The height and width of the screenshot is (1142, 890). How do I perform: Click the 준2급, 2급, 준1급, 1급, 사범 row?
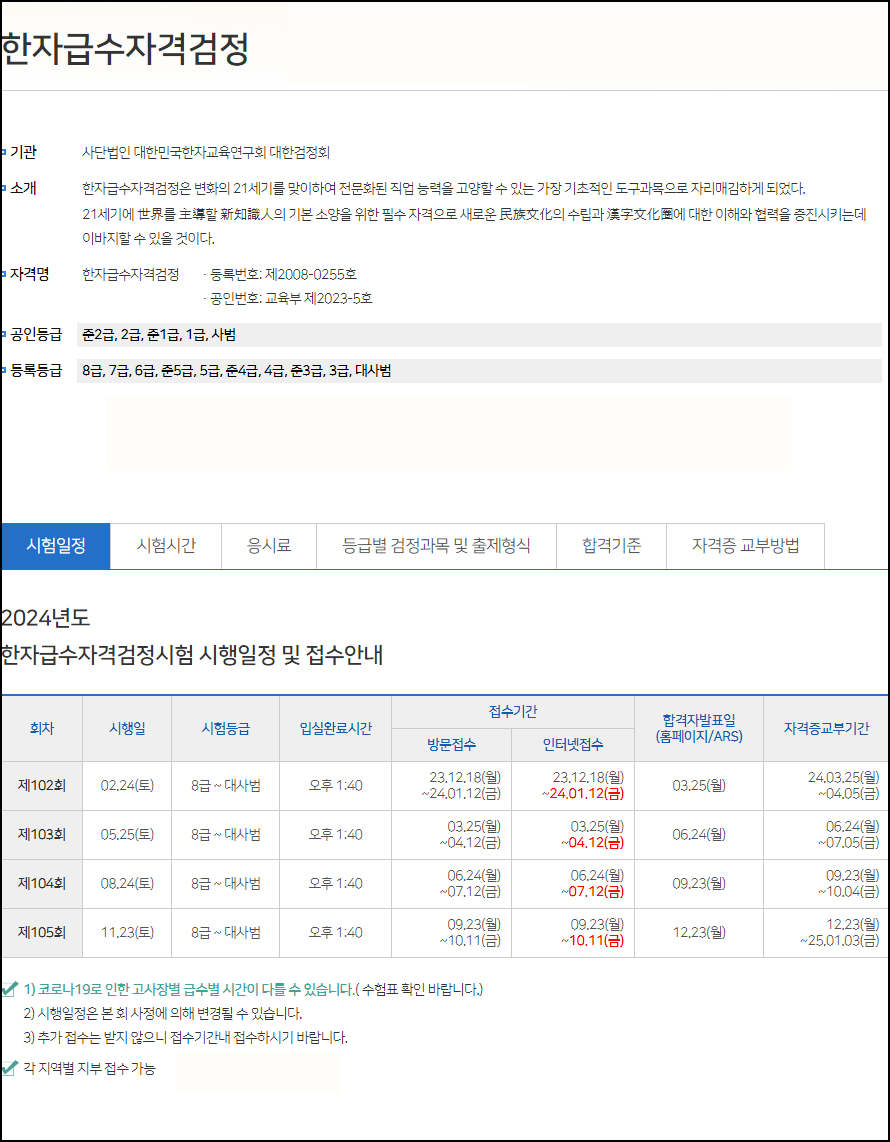tap(479, 335)
